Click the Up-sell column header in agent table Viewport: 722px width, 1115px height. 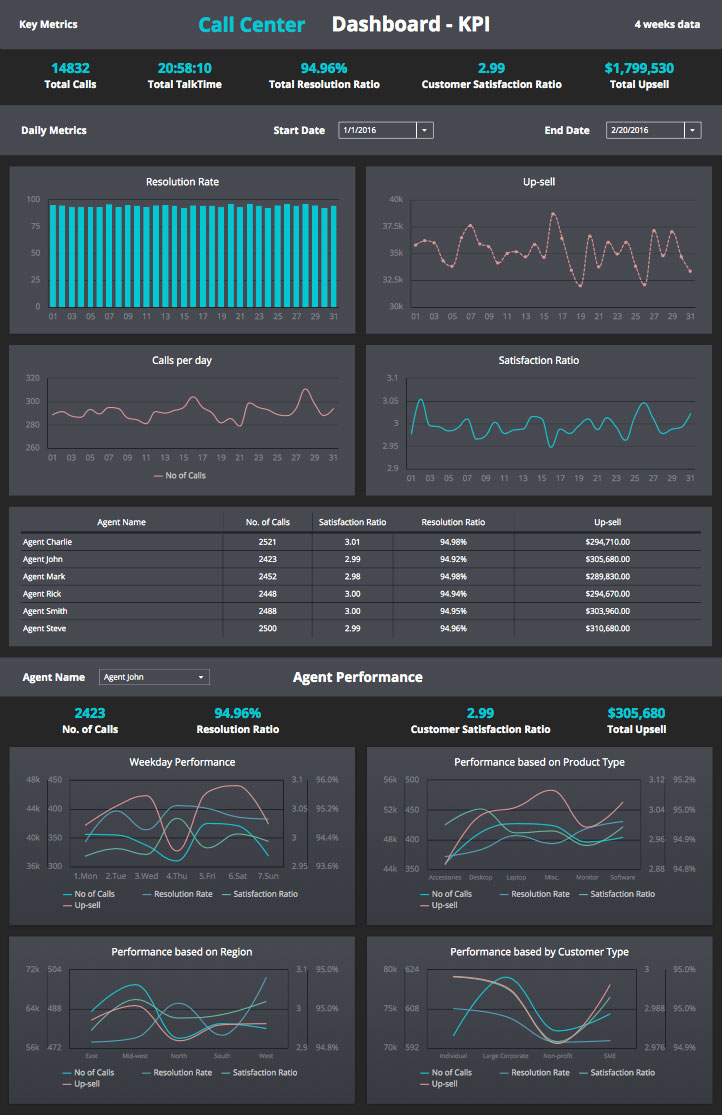coord(607,522)
